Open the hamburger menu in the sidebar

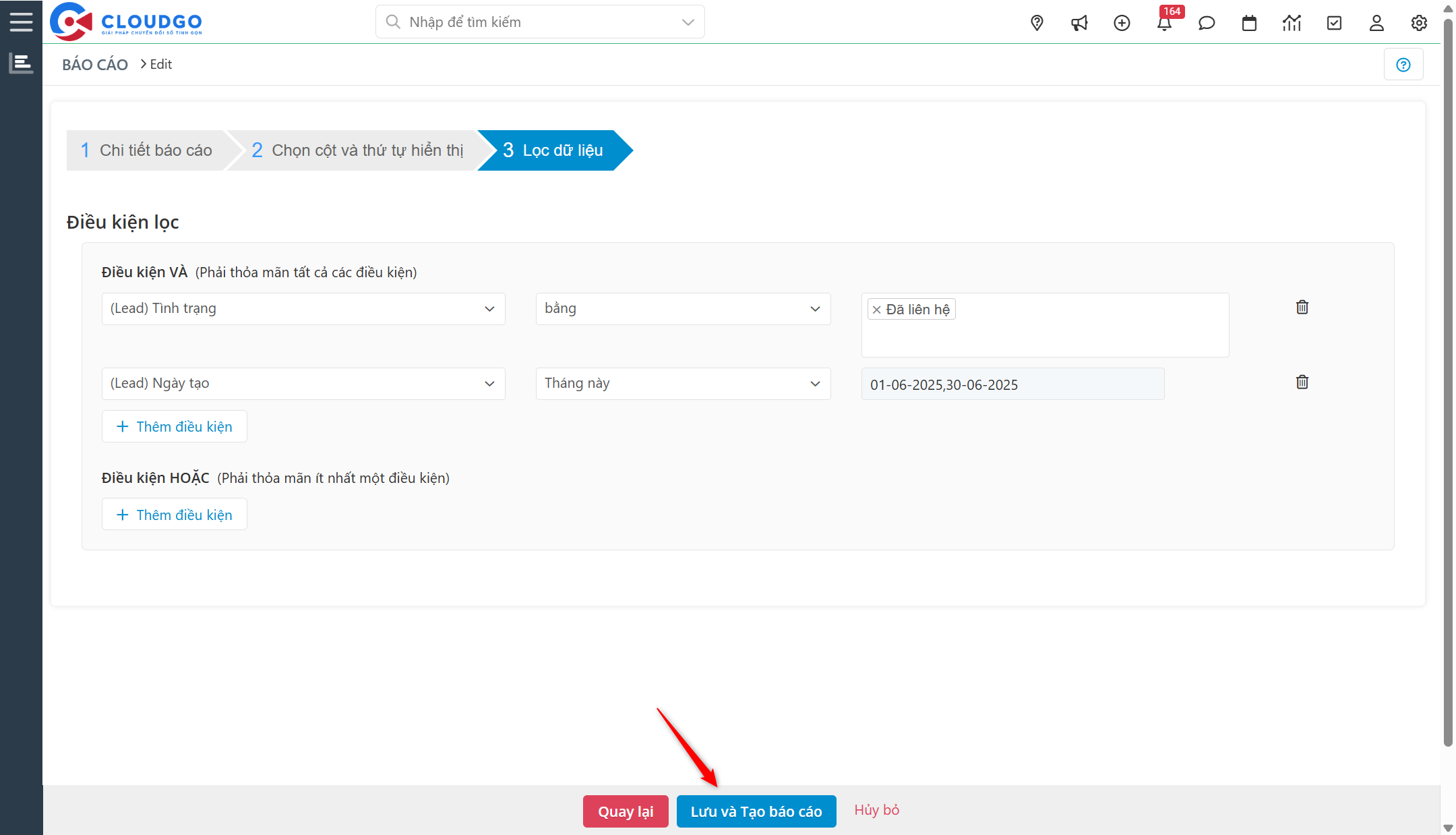[x=21, y=21]
